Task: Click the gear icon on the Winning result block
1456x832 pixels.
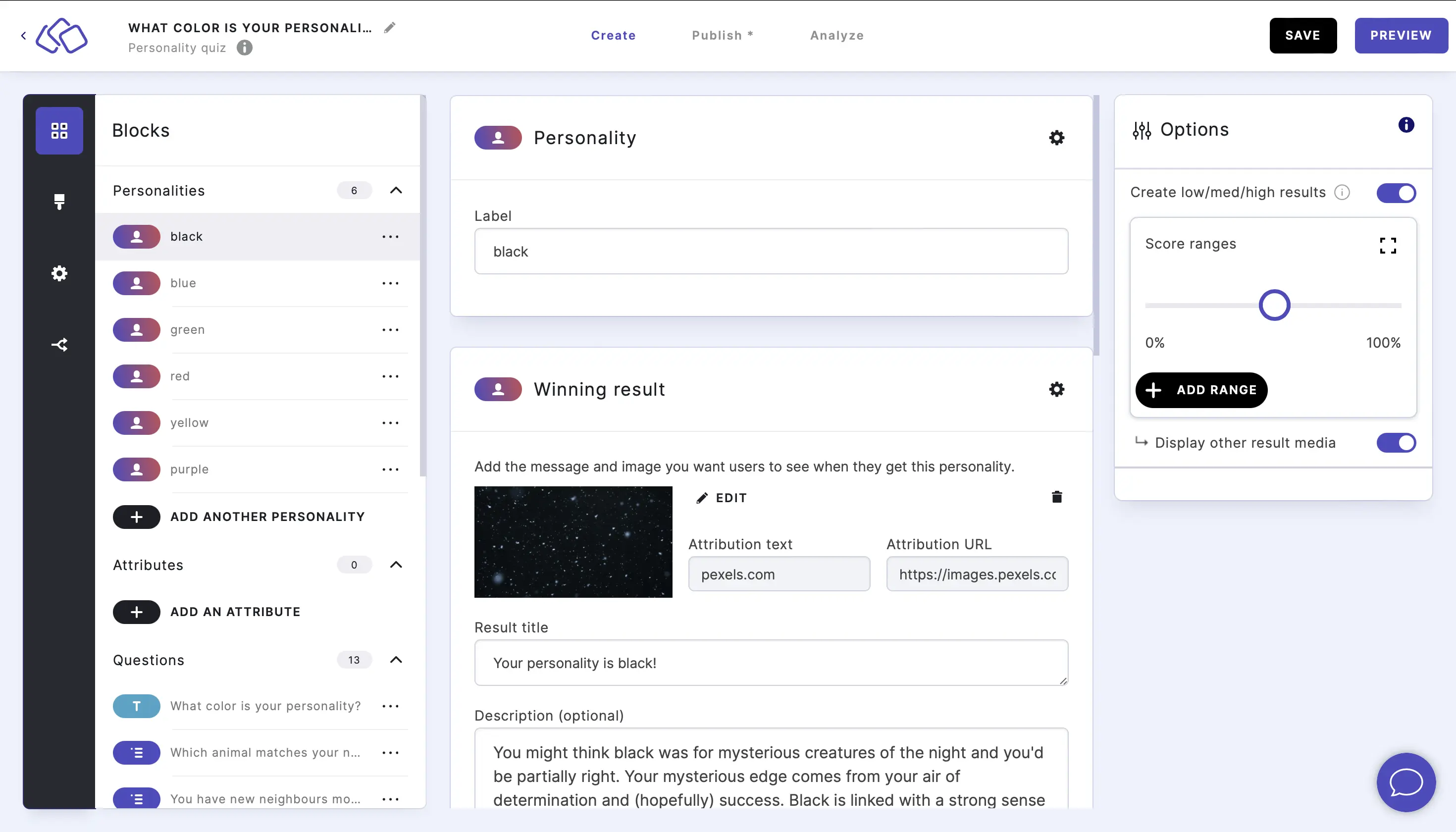Action: click(x=1056, y=389)
